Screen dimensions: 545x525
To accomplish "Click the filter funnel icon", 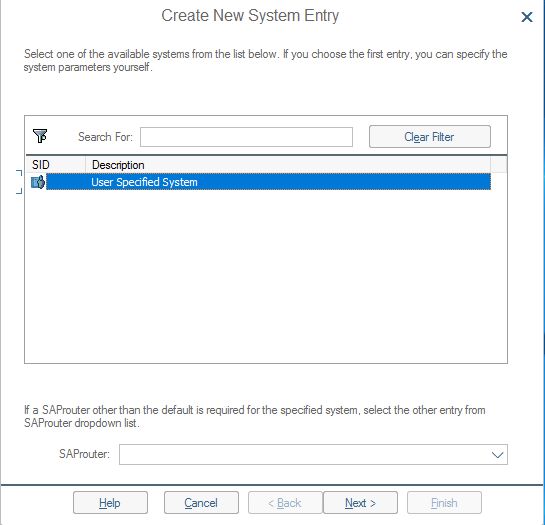I will click(40, 136).
